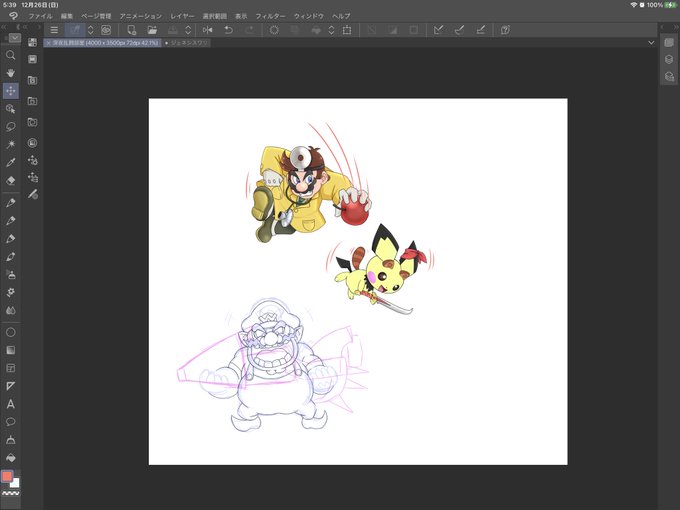
Task: Toggle Snap to ruler icon
Action: point(438,30)
